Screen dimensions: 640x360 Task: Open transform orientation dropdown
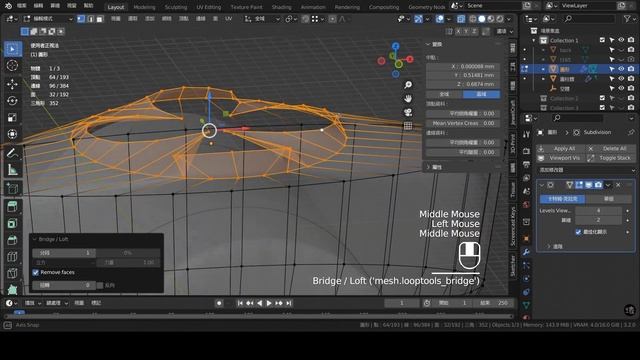pyautogui.click(x=262, y=19)
